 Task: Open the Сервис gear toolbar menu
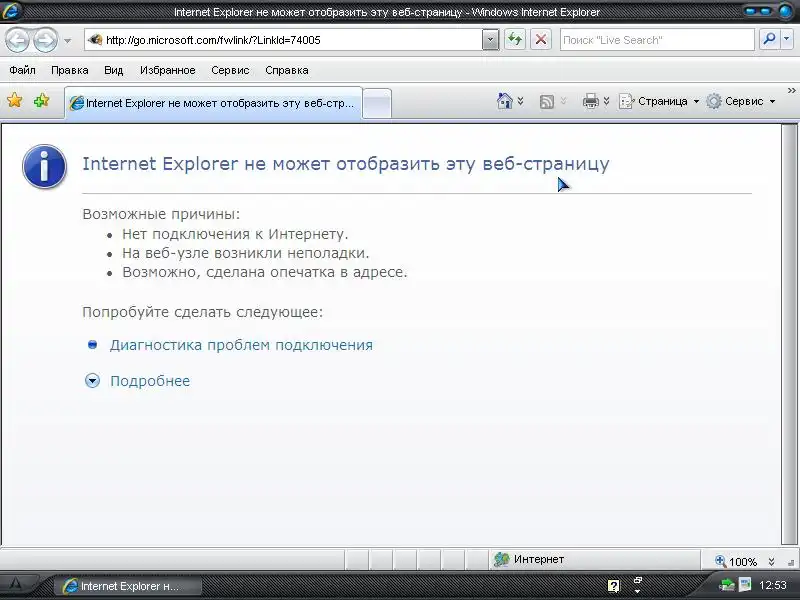(x=741, y=101)
